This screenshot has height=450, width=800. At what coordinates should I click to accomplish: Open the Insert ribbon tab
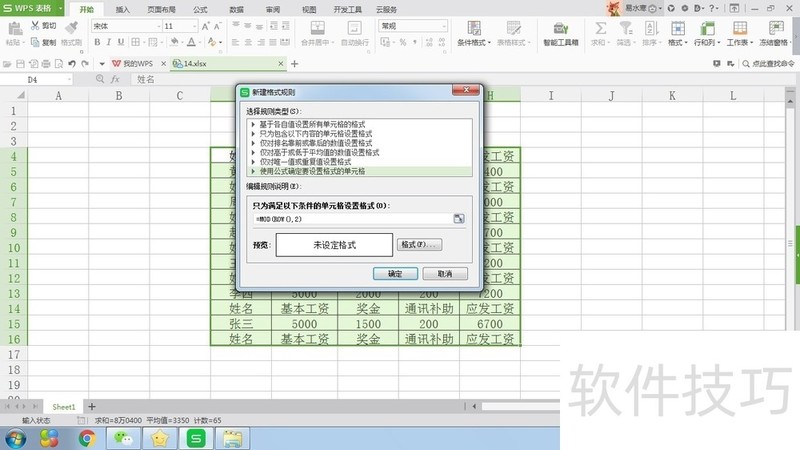122,9
